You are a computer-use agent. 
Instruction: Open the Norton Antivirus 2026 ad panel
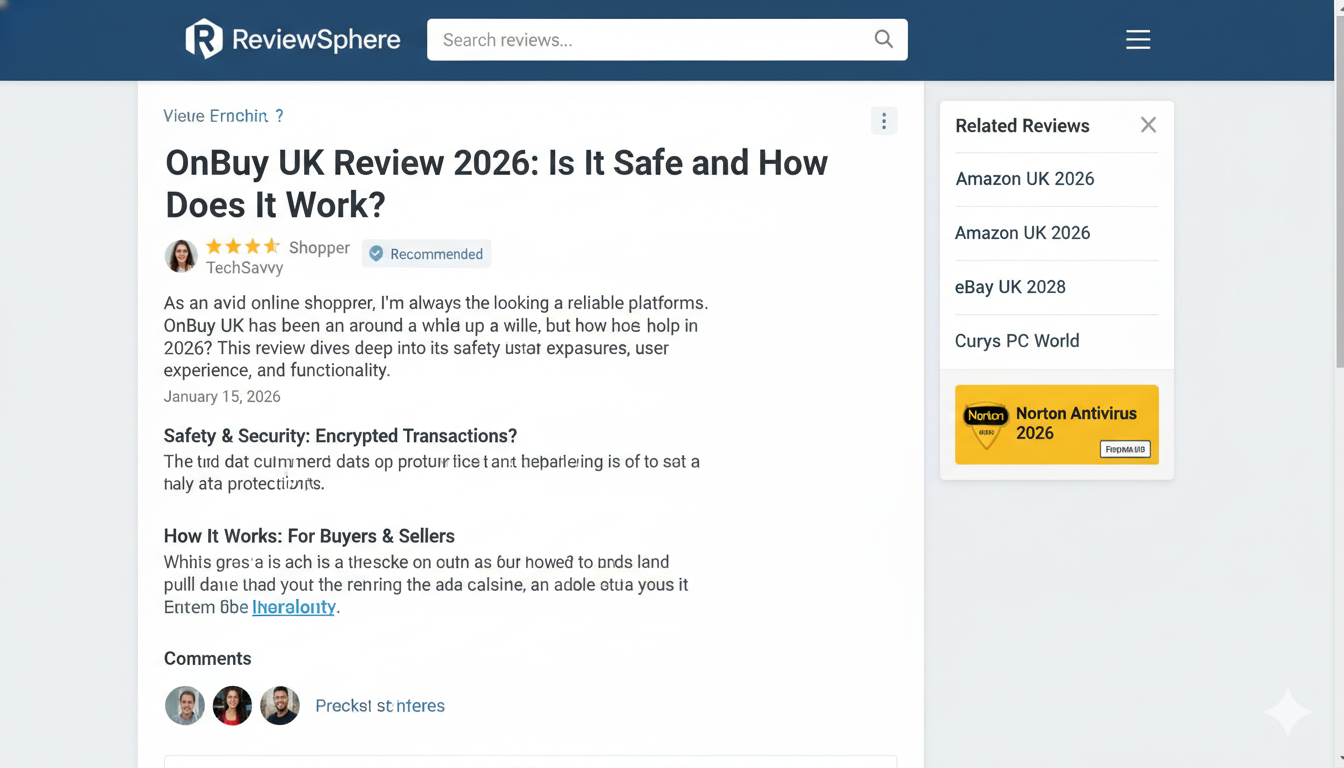[1056, 425]
